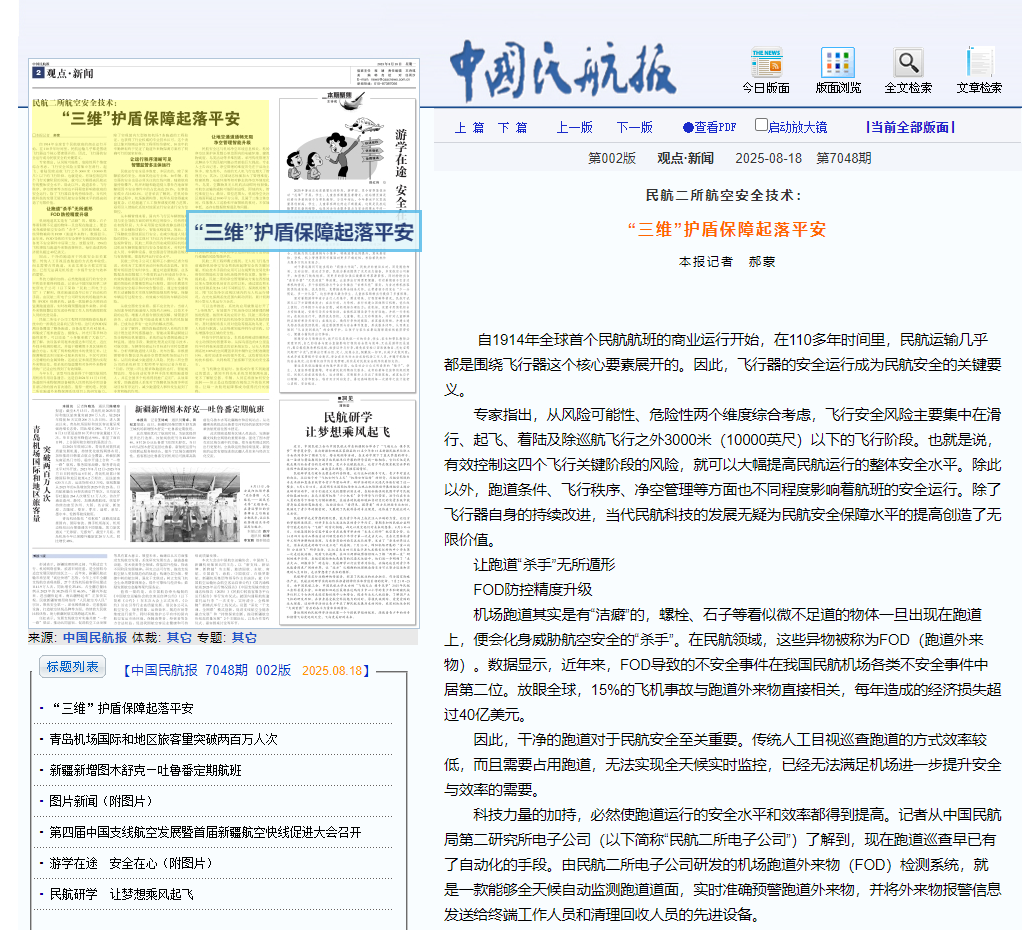The height and width of the screenshot is (930, 1023).
Task: Open article 游学在途 安全在心（附图片）
Action: point(131,863)
